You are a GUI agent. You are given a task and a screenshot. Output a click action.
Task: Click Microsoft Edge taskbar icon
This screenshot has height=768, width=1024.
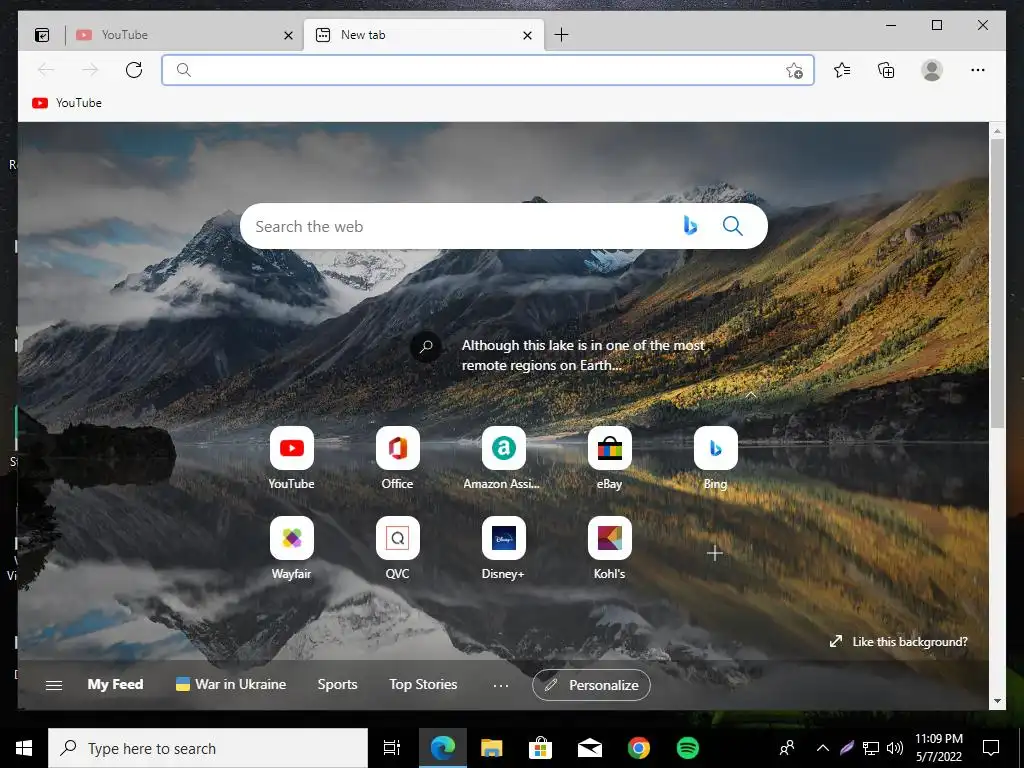442,748
